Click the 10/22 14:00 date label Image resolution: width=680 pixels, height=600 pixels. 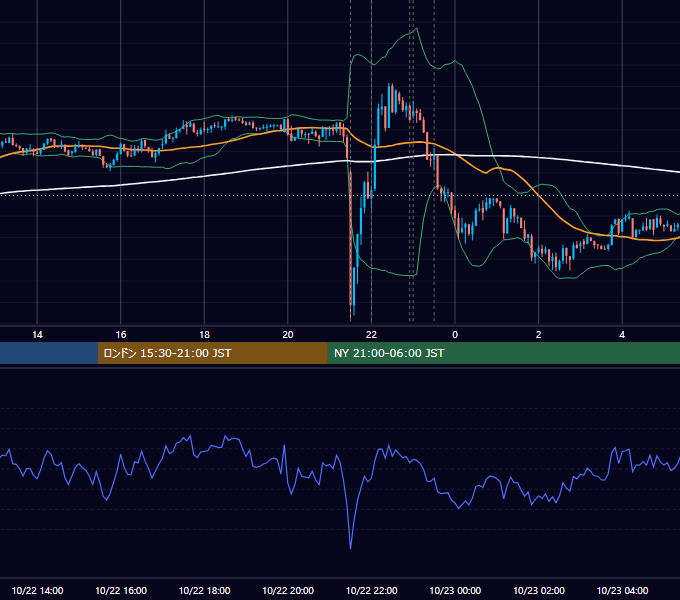click(x=37, y=590)
